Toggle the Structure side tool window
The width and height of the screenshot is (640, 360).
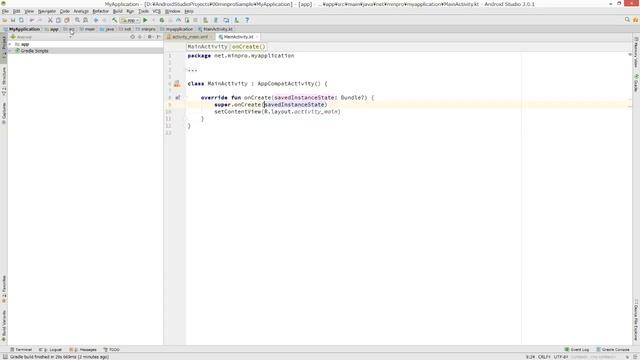point(4,82)
